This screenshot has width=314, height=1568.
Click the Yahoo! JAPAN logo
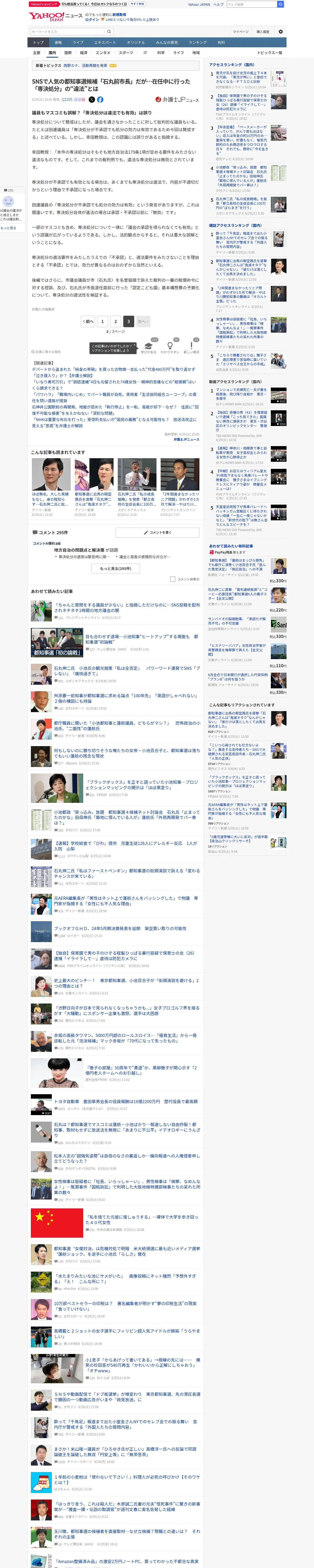point(46,16)
